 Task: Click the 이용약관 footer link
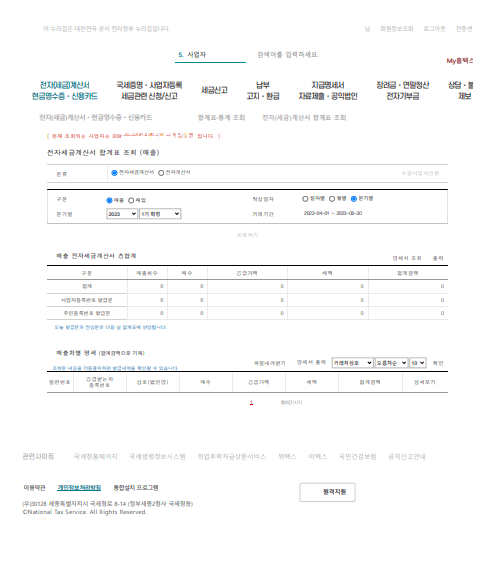pyautogui.click(x=34, y=488)
